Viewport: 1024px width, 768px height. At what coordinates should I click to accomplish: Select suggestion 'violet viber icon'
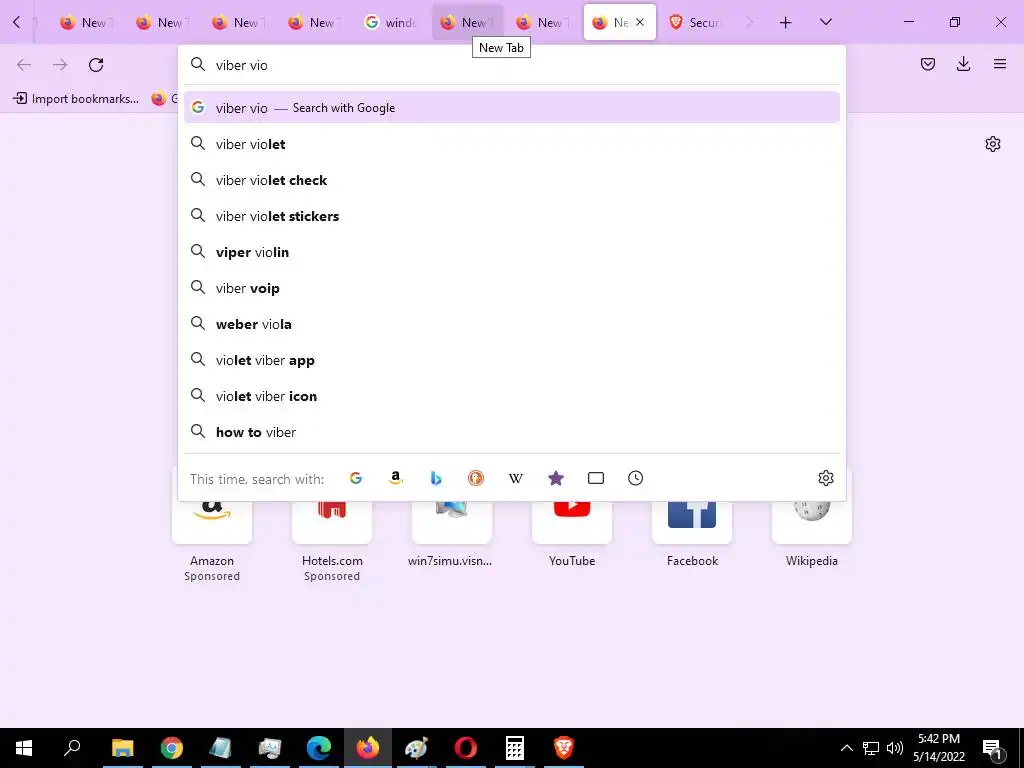[511, 396]
